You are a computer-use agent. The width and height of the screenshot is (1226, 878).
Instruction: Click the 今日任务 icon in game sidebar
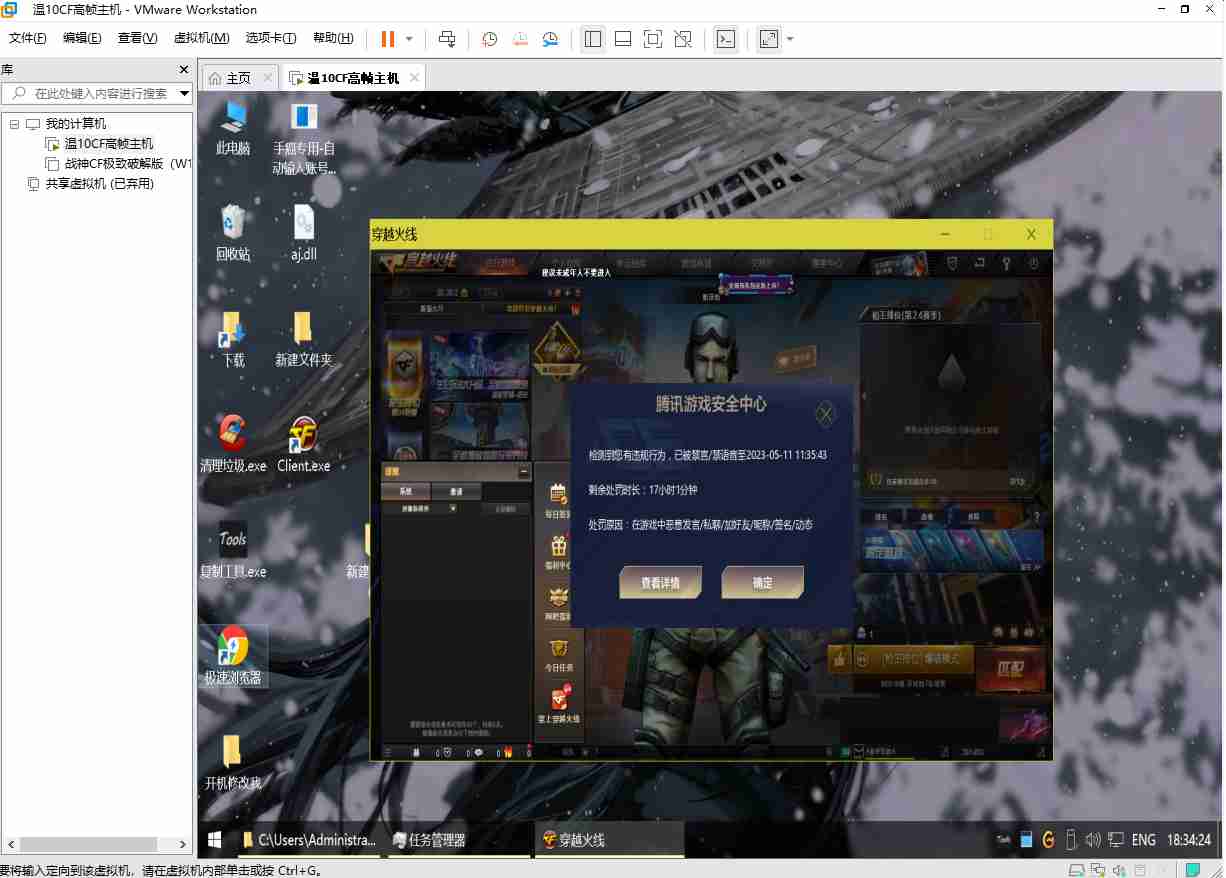[x=561, y=654]
